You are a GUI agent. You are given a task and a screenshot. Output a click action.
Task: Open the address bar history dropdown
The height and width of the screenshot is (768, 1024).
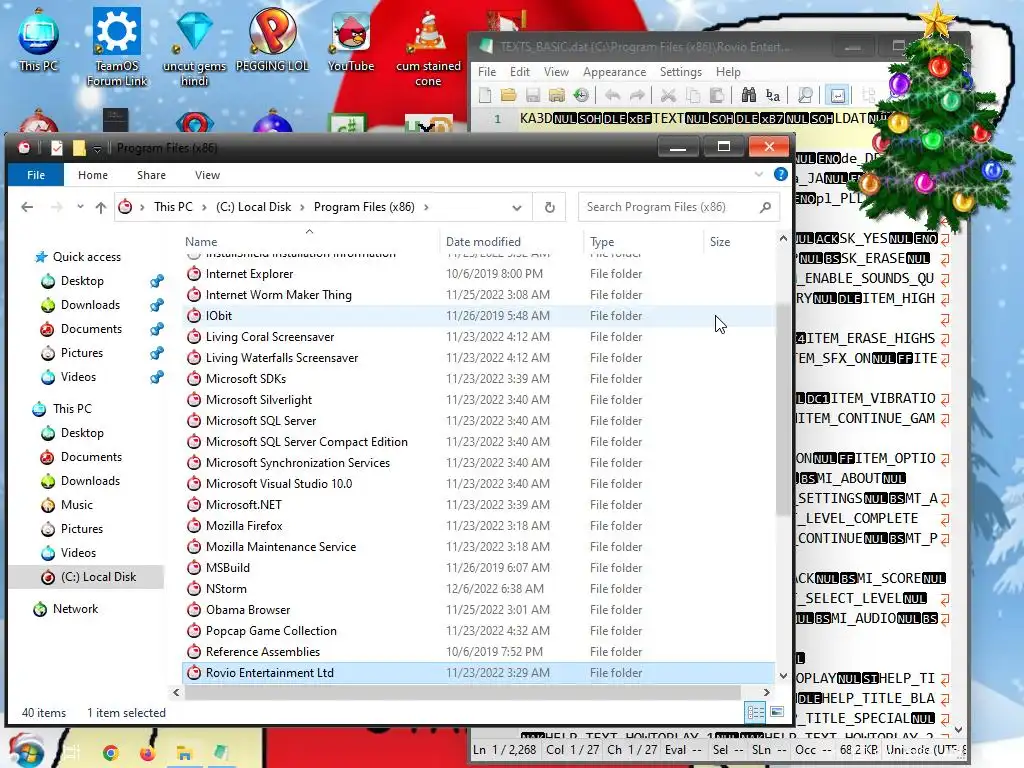click(517, 208)
